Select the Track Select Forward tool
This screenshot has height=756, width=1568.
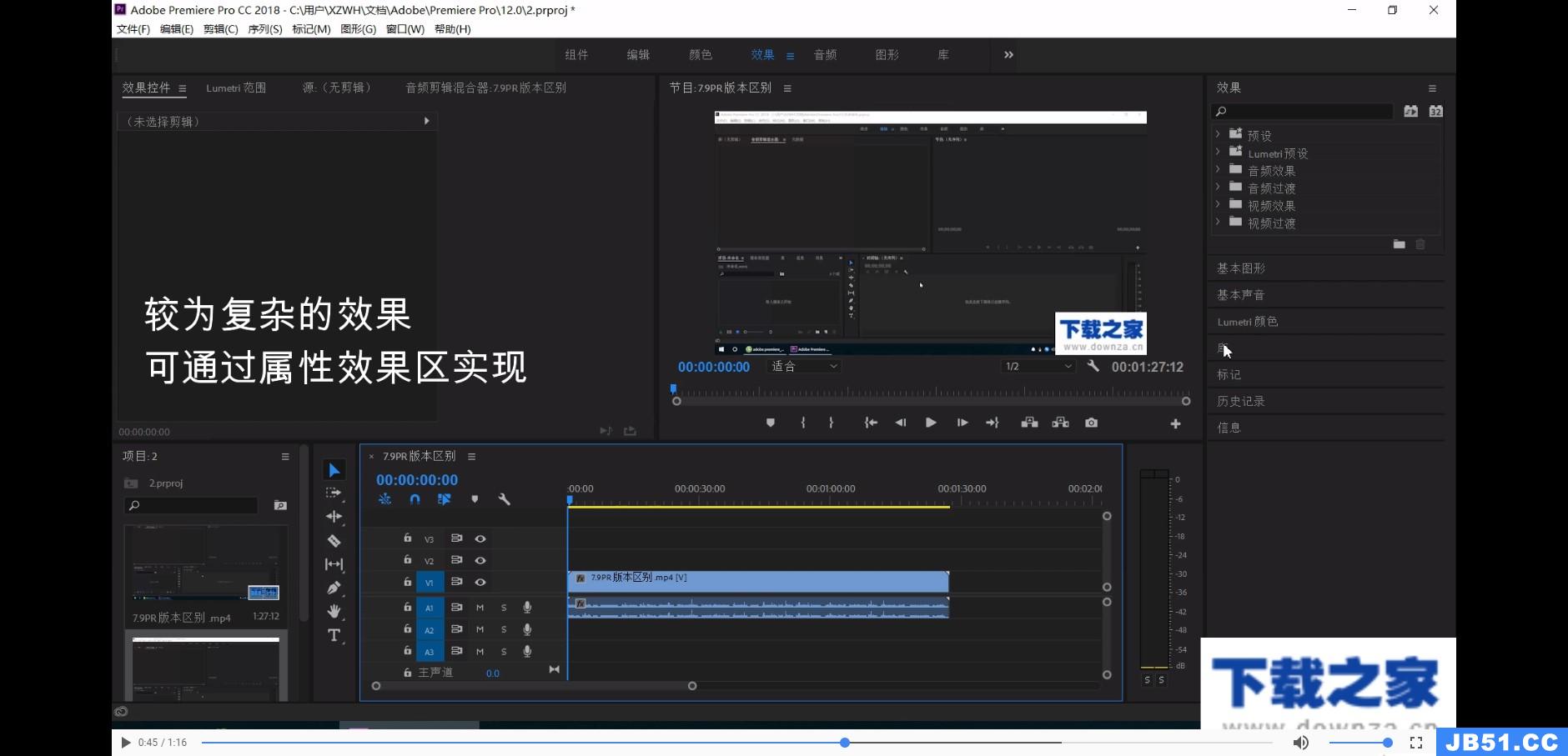point(334,493)
